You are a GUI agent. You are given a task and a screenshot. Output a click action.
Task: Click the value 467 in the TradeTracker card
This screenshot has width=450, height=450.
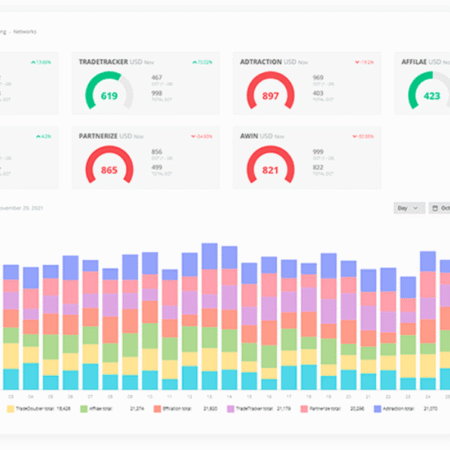pyautogui.click(x=157, y=78)
